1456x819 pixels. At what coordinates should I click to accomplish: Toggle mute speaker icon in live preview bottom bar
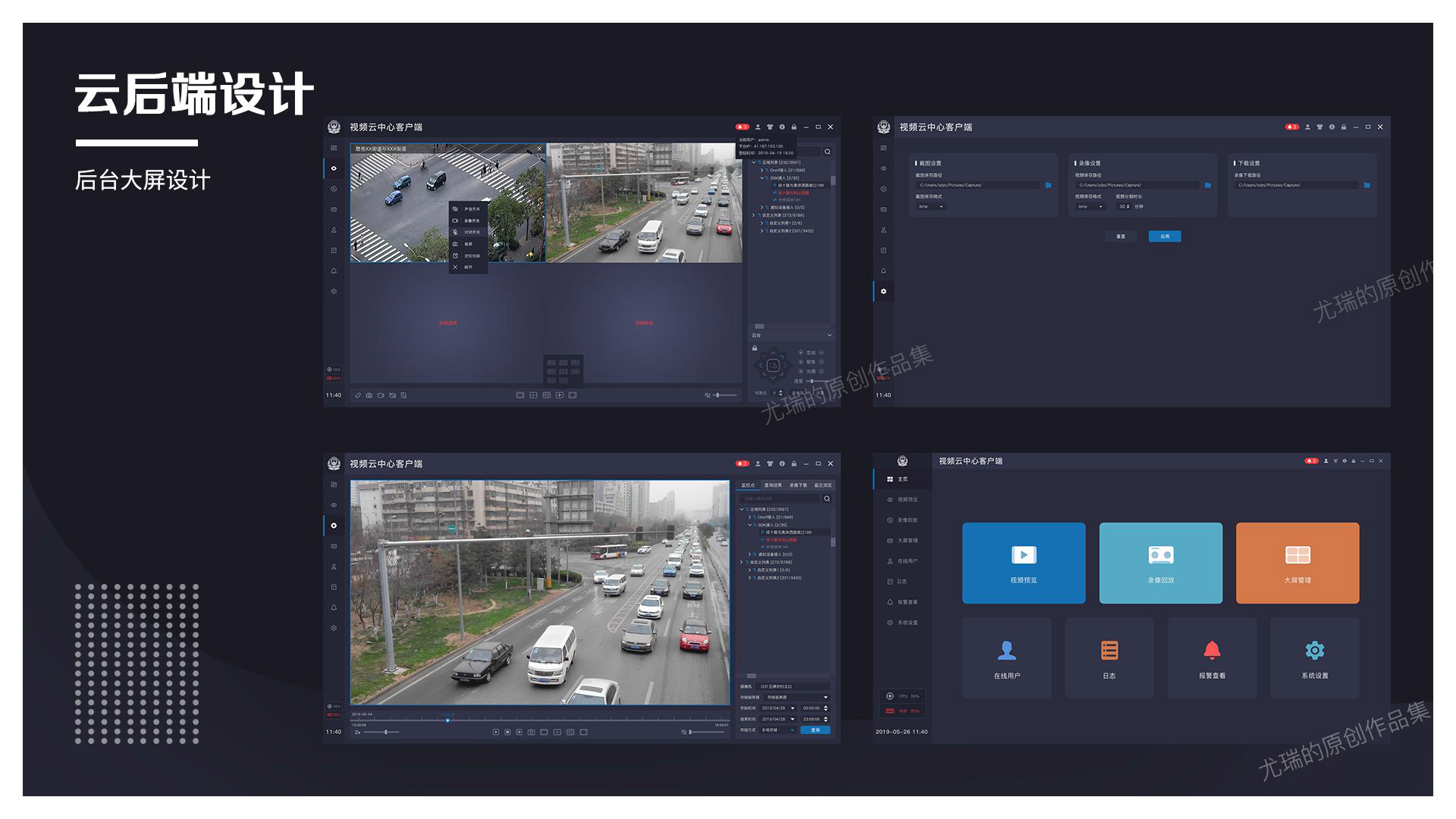708,395
